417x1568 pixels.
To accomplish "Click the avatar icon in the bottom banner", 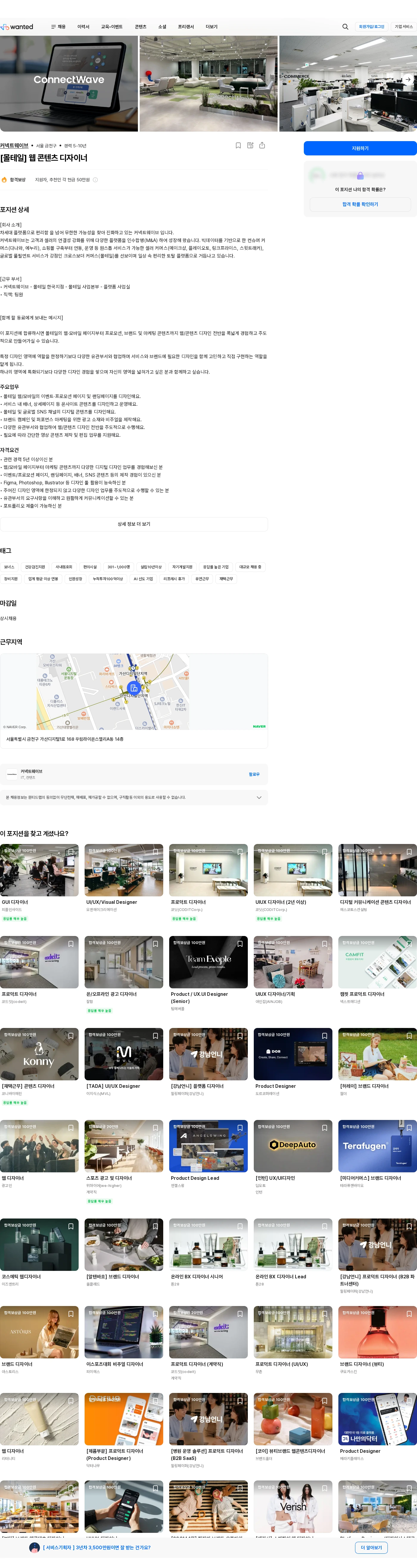I will pos(34,1547).
